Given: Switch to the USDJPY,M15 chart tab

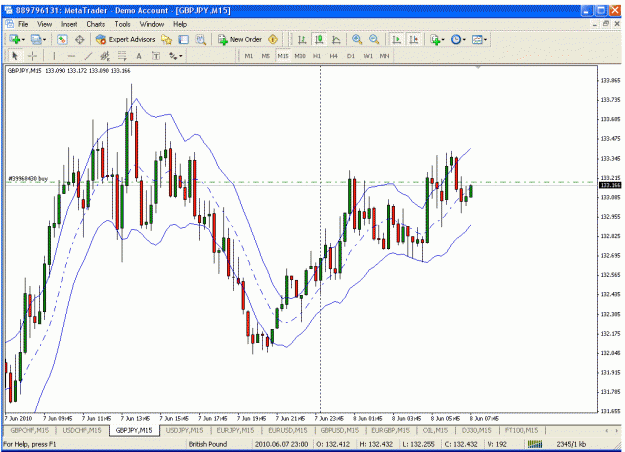Looking at the screenshot, I should click(x=184, y=430).
